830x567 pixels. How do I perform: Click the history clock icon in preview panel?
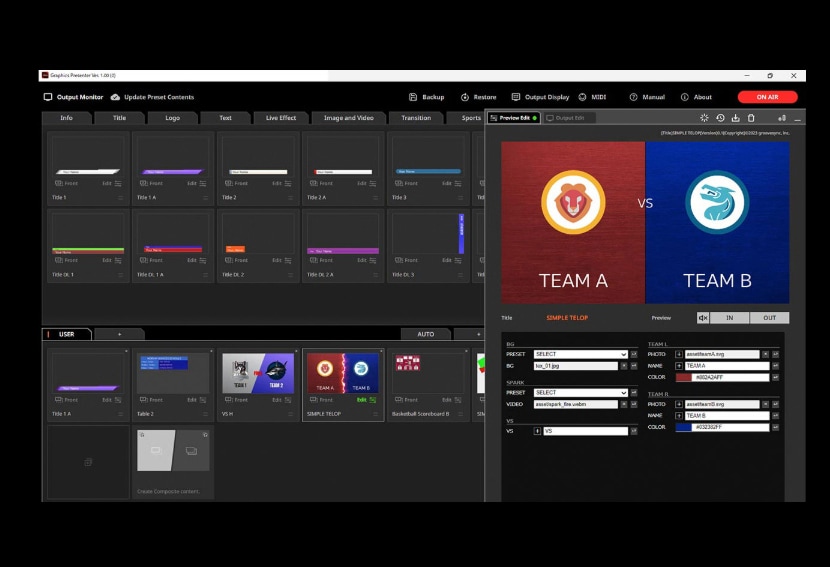point(720,118)
